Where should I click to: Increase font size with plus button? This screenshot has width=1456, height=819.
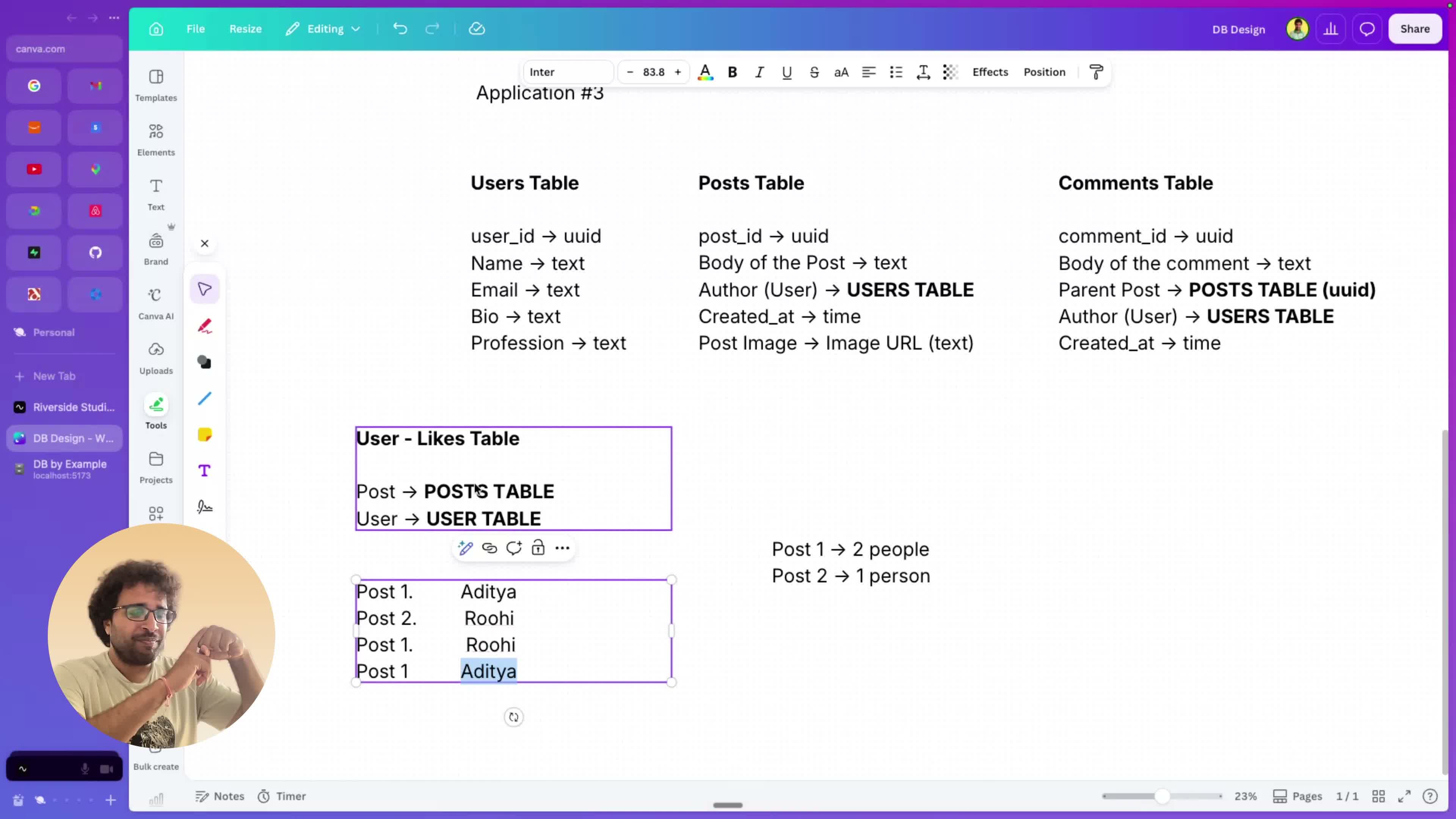[x=678, y=72]
